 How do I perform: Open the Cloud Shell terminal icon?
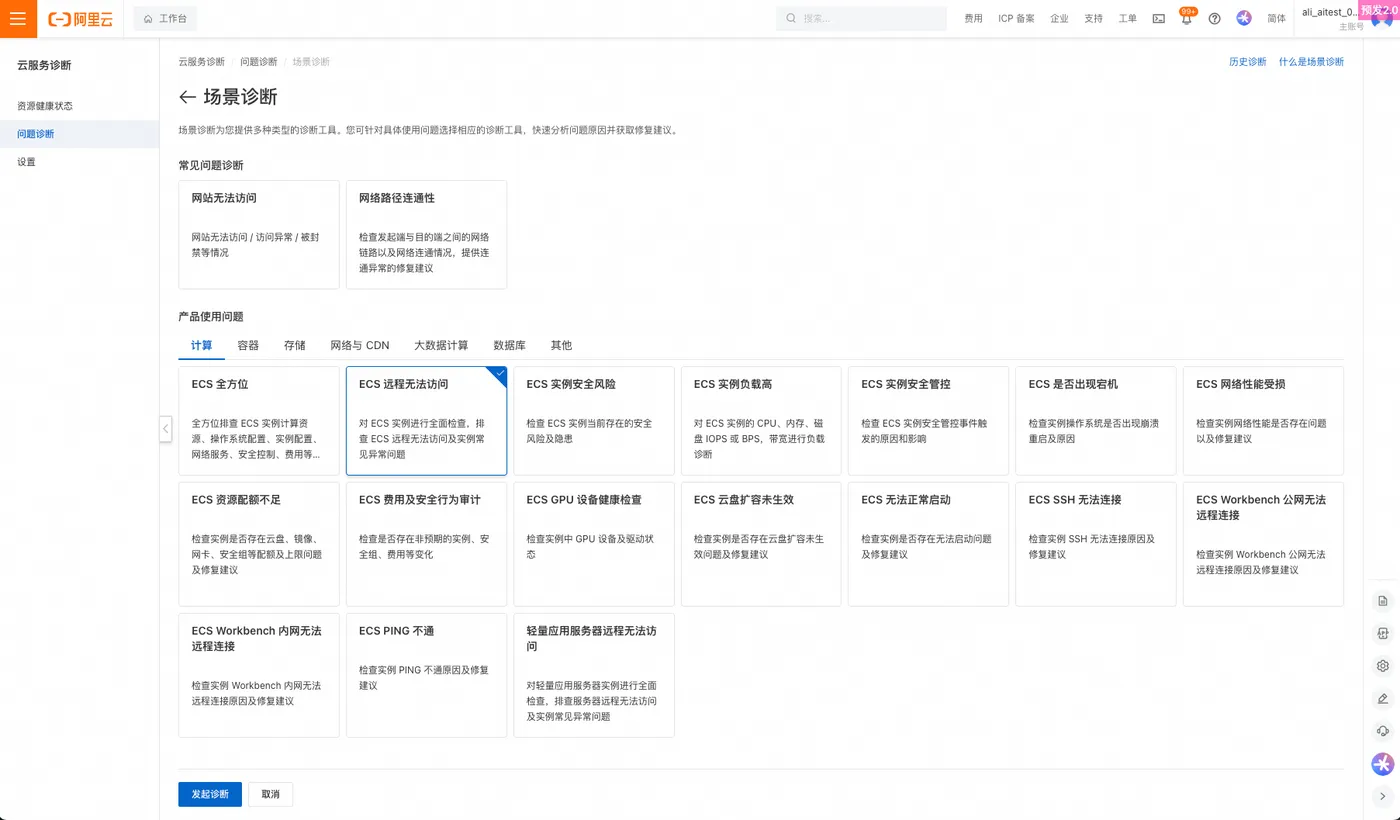[x=1158, y=19]
